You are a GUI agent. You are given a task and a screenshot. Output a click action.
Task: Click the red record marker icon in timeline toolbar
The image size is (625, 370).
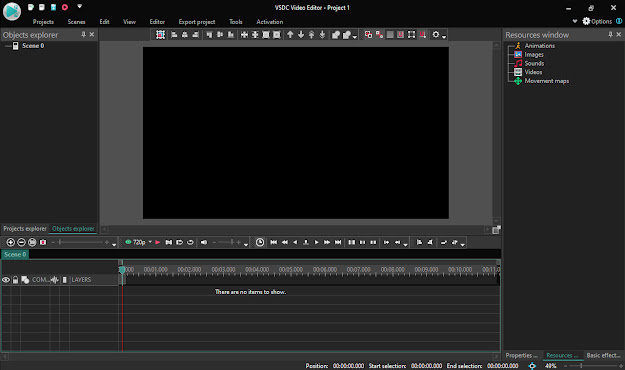point(43,242)
